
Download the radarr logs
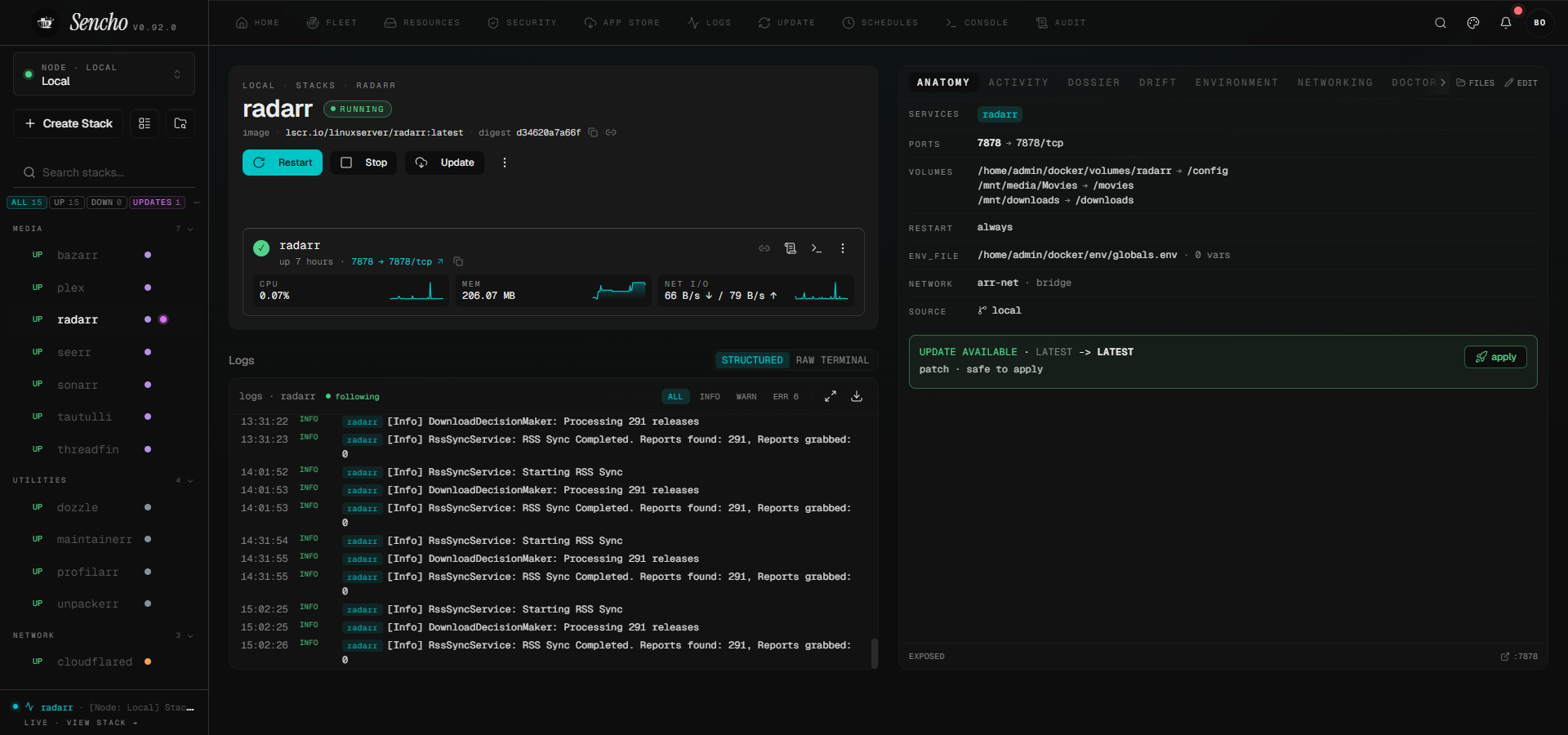tap(857, 396)
